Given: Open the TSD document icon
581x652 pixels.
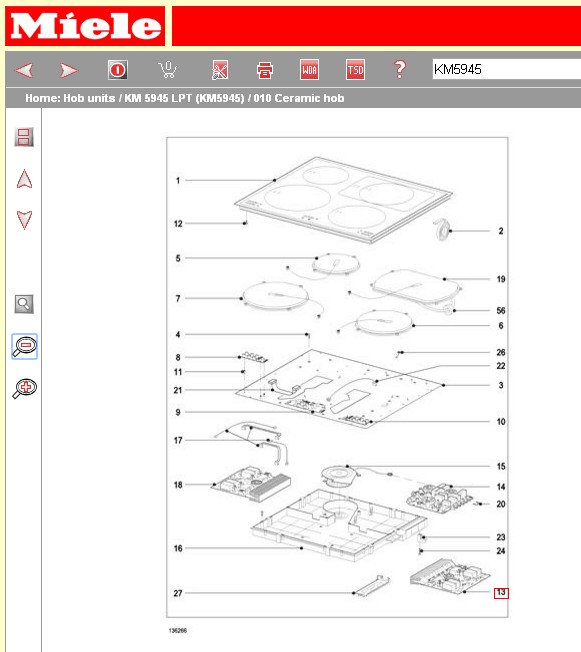Looking at the screenshot, I should 355,69.
